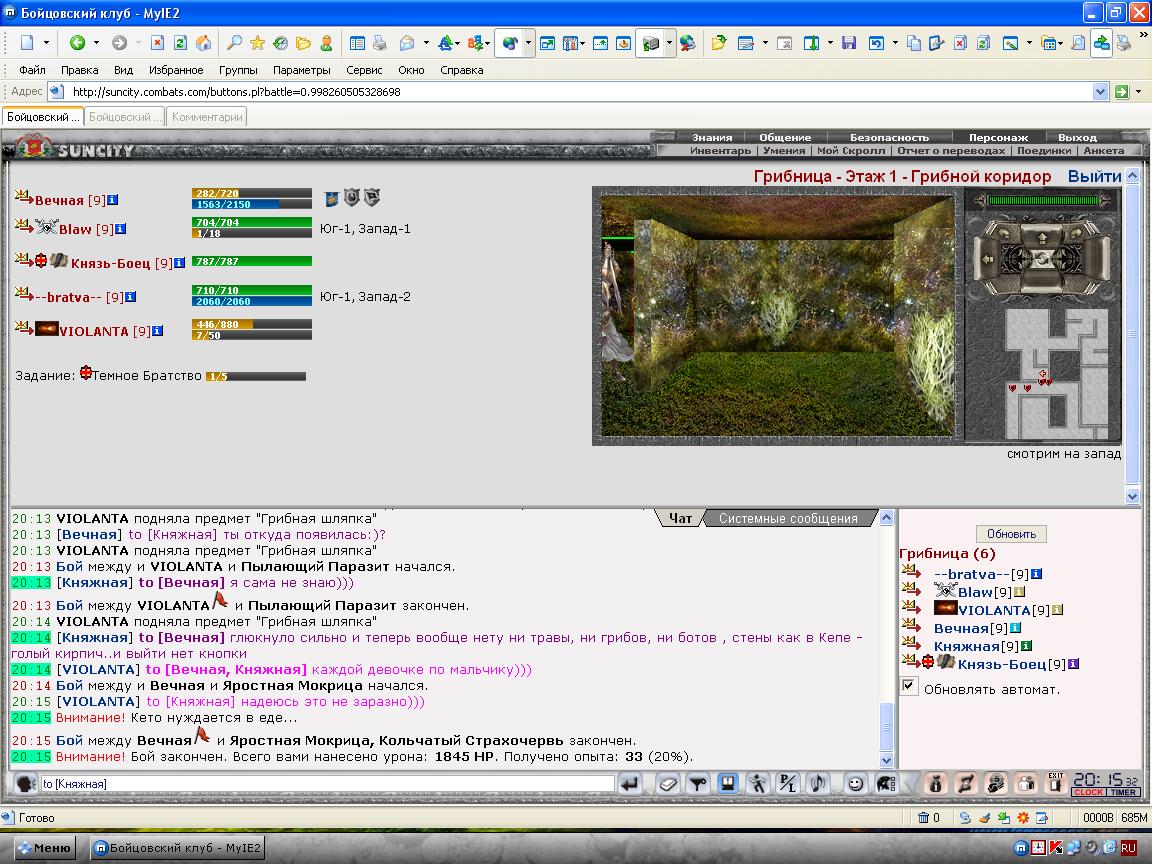Screen dimensions: 1152x864
Task: Open the Файл menu
Action: click(x=32, y=70)
